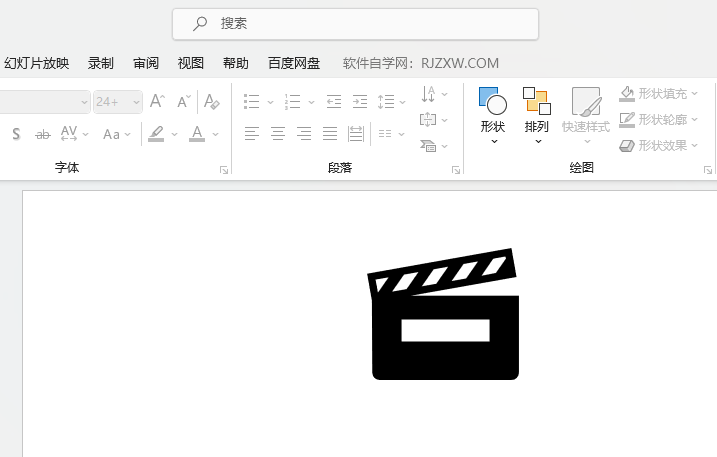717x457 pixels.
Task: Clear all formatting with the eraser A icon
Action: pyautogui.click(x=211, y=101)
